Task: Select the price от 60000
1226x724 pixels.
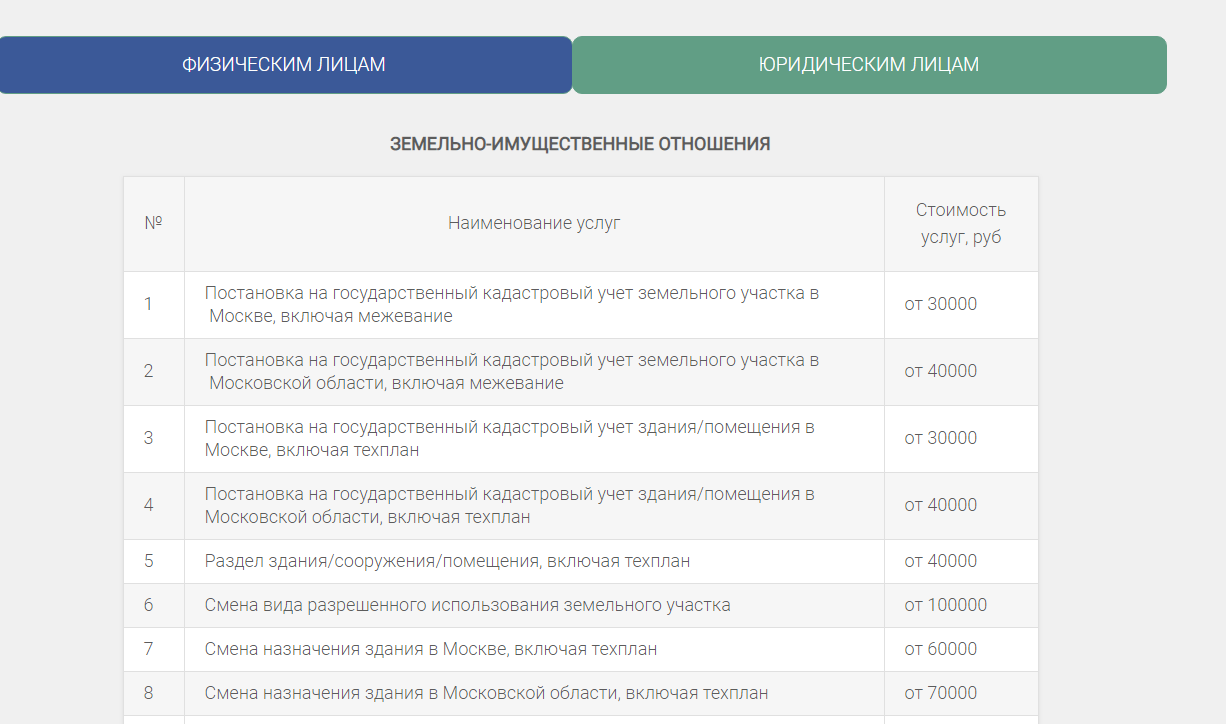Action: click(x=940, y=649)
